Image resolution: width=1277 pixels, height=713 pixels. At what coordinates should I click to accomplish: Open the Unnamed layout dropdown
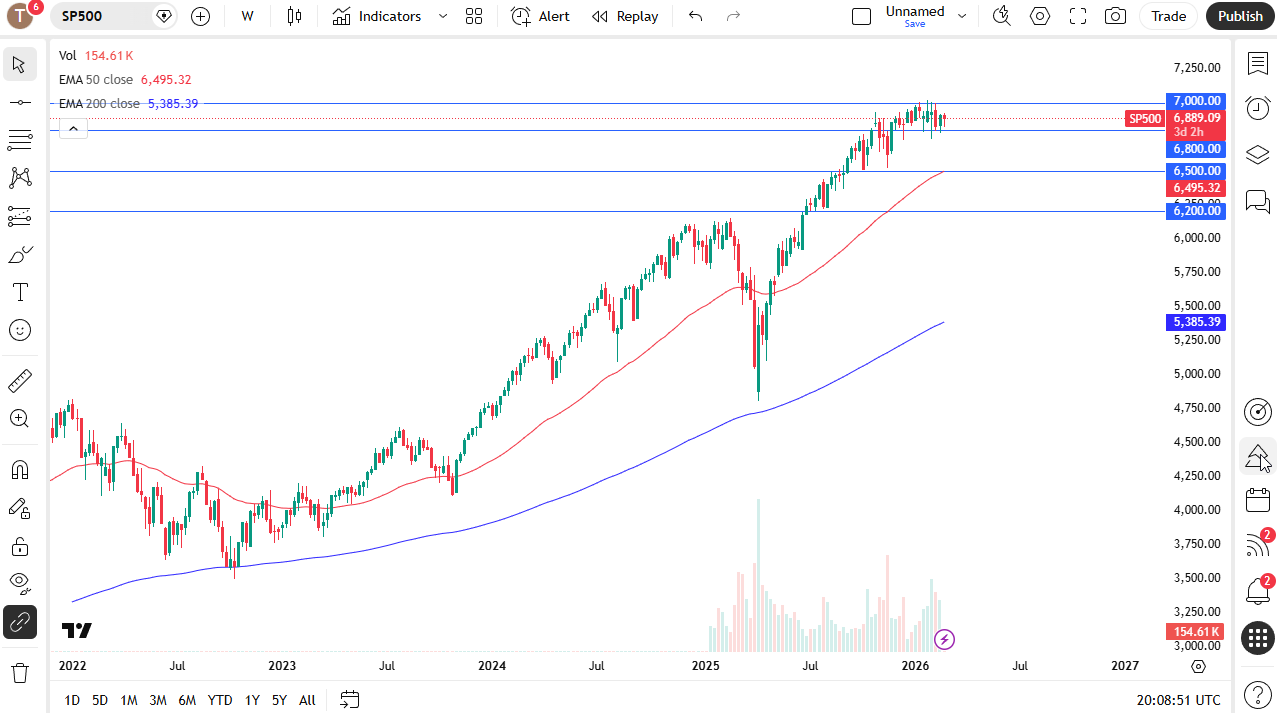[961, 16]
